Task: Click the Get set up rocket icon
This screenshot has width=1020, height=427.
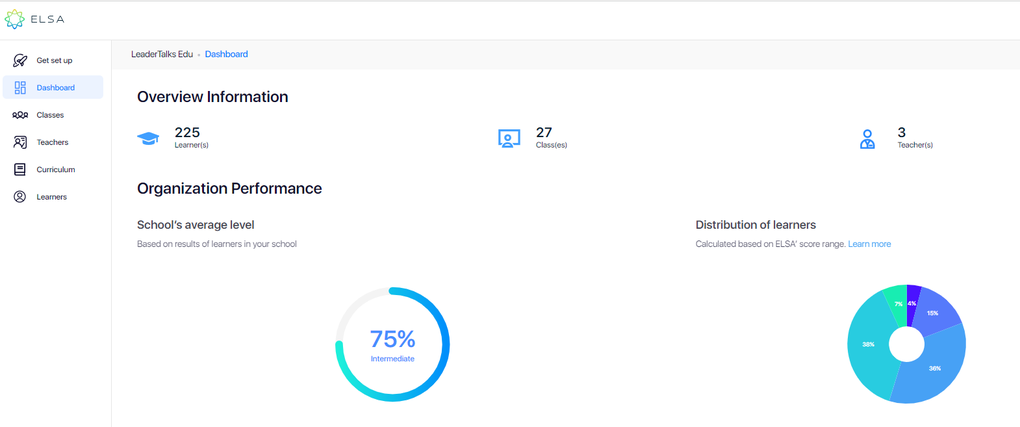Action: point(20,60)
